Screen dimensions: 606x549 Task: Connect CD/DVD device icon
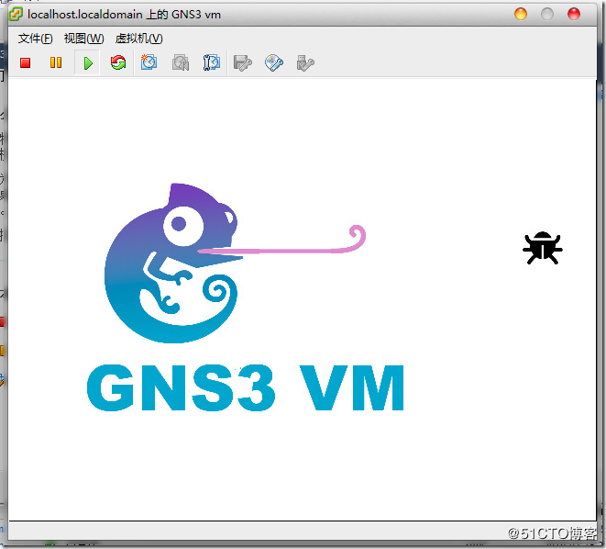(274, 63)
